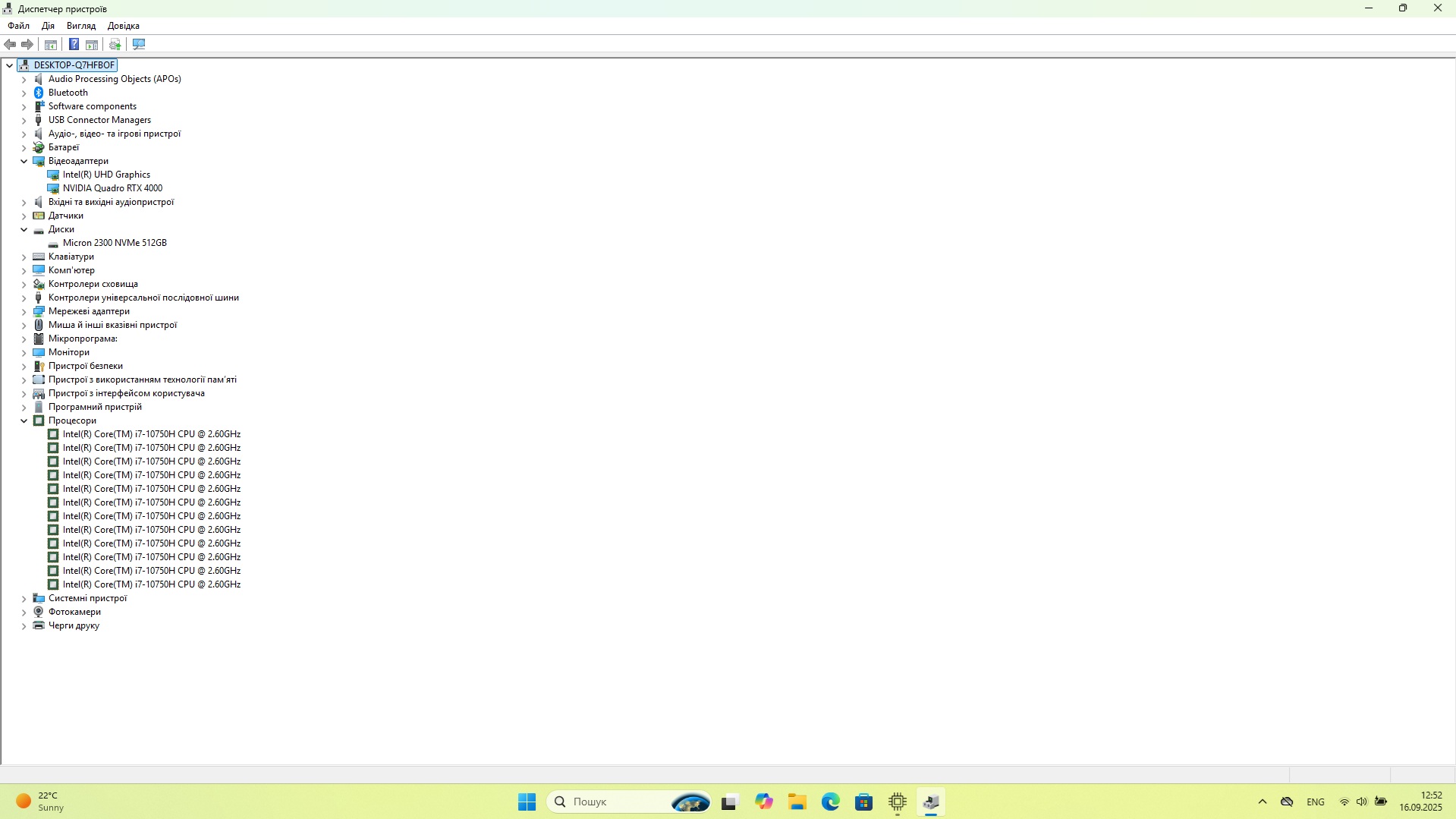The width and height of the screenshot is (1456, 819).
Task: Select the Bluetooth category icon
Action: point(39,93)
